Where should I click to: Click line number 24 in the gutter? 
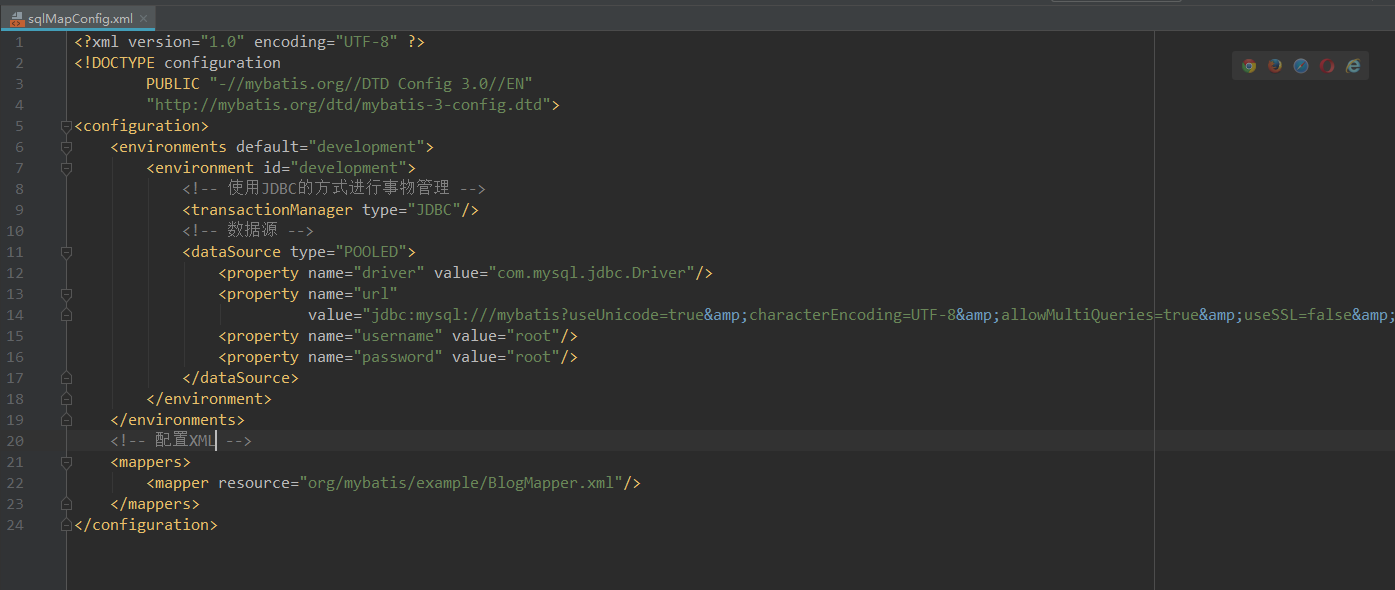tap(14, 525)
